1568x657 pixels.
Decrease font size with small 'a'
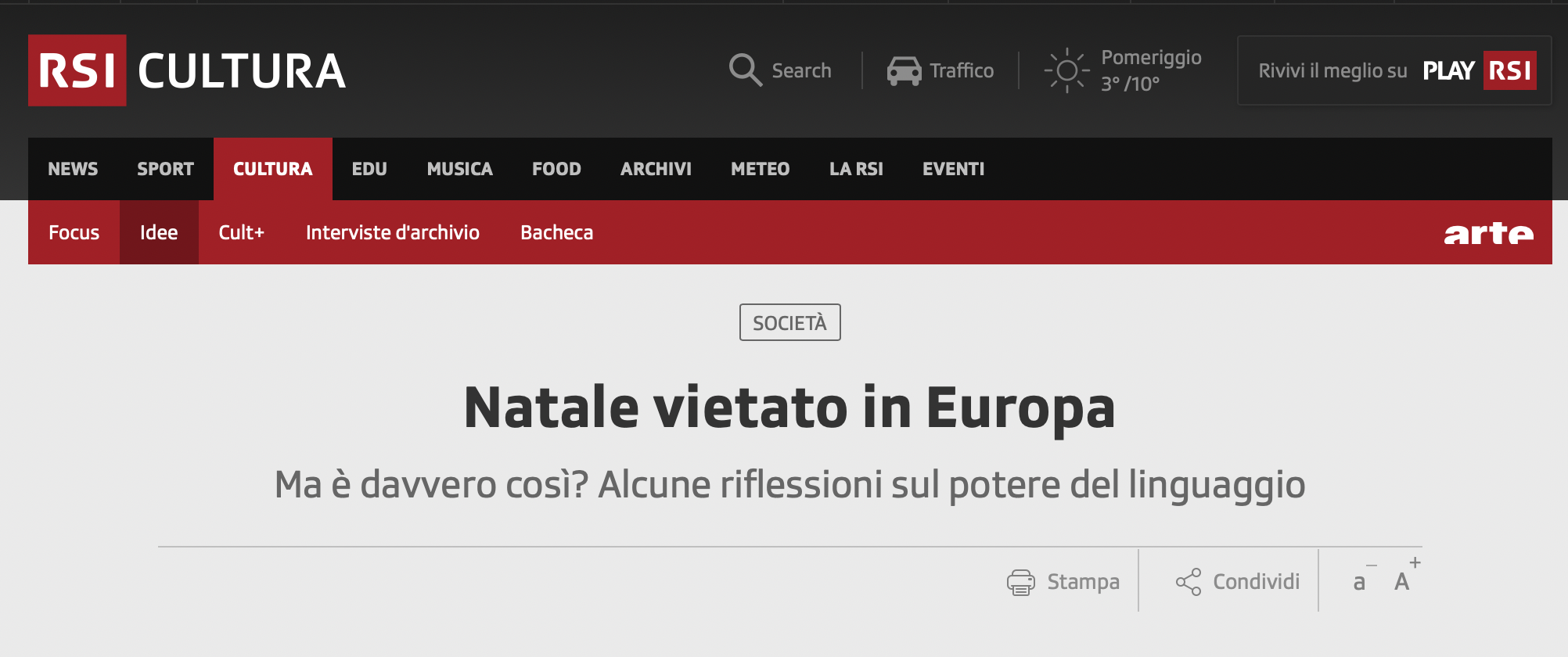(1361, 582)
